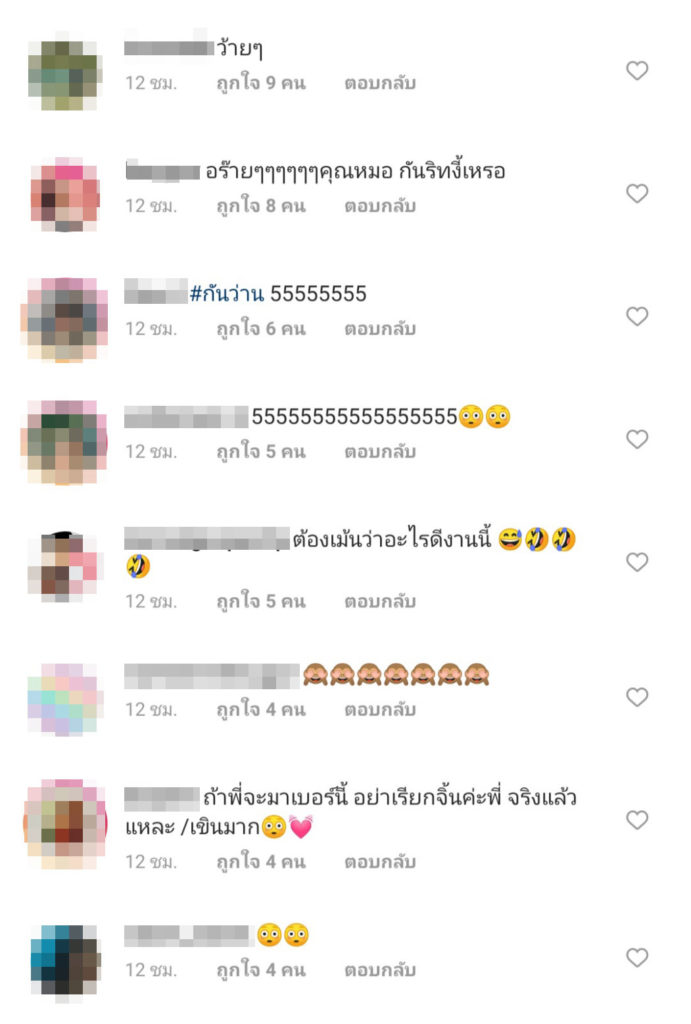
Task: Open pastel avatar of monkey emoji commenter
Action: [63, 699]
